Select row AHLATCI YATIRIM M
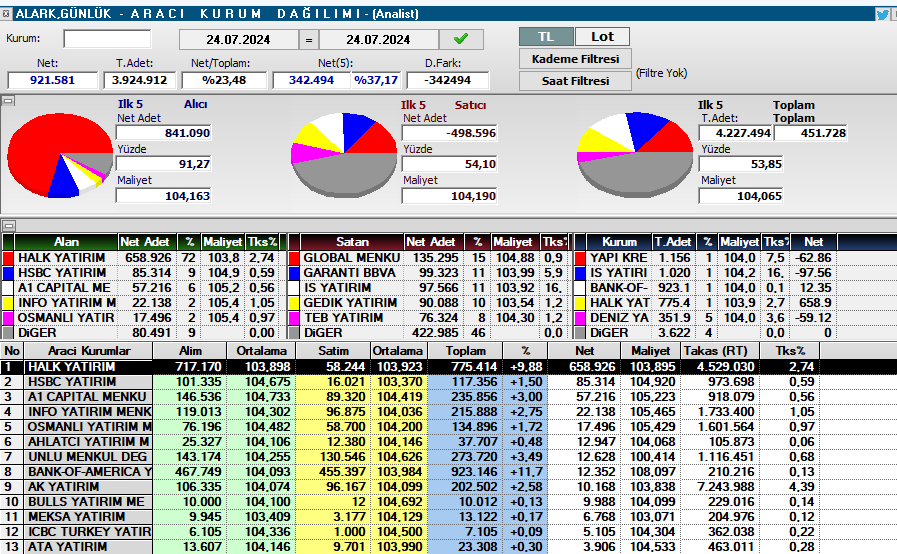Screen dimensions: 897x554 click(448, 442)
